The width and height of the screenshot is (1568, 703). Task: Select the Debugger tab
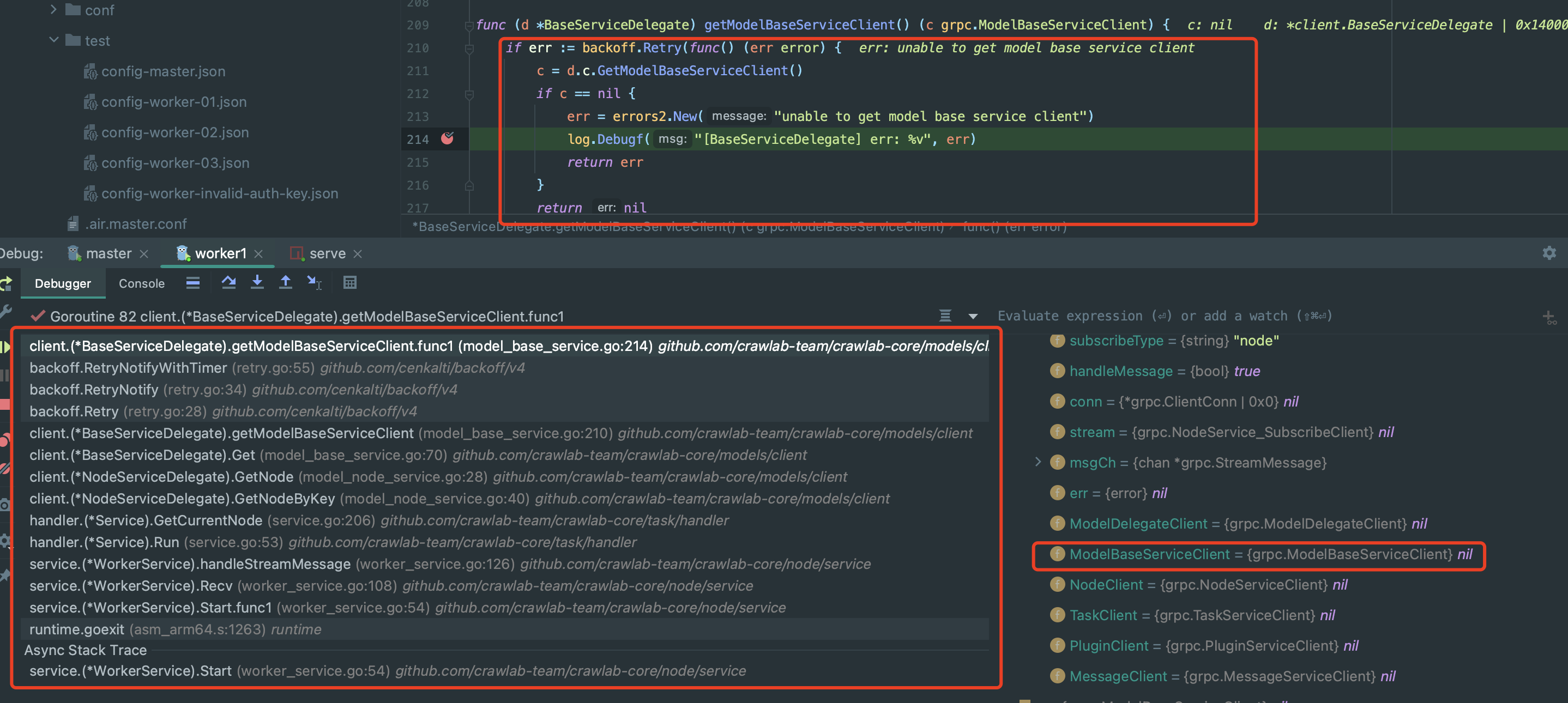(63, 283)
